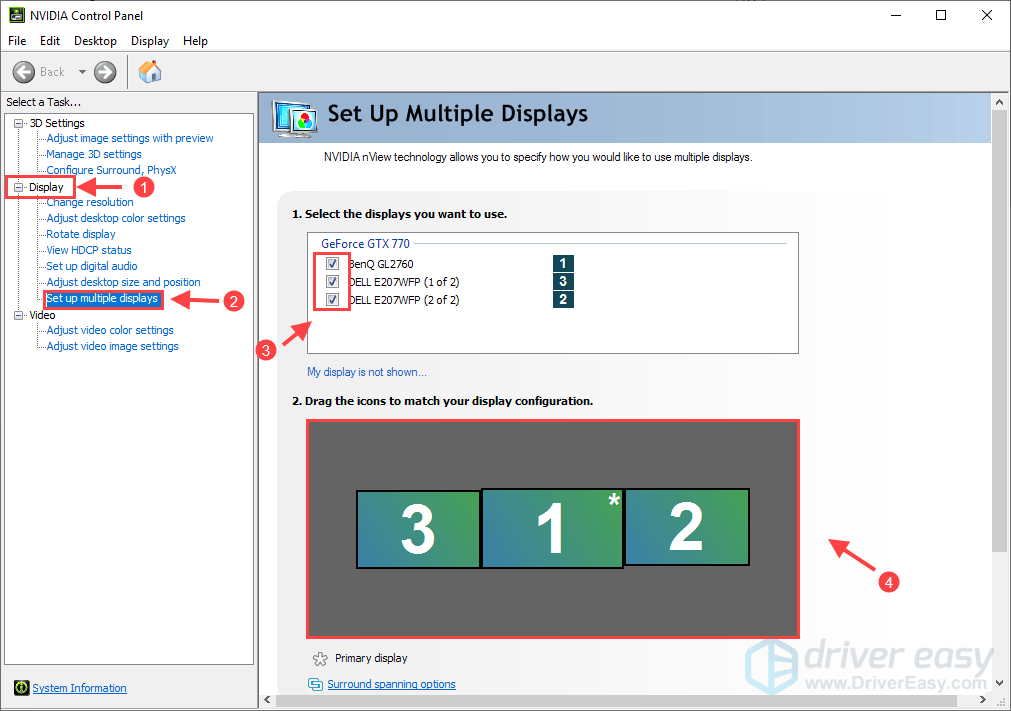1011x711 pixels.
Task: Click the vertical scrollbar up arrow
Action: tap(999, 102)
